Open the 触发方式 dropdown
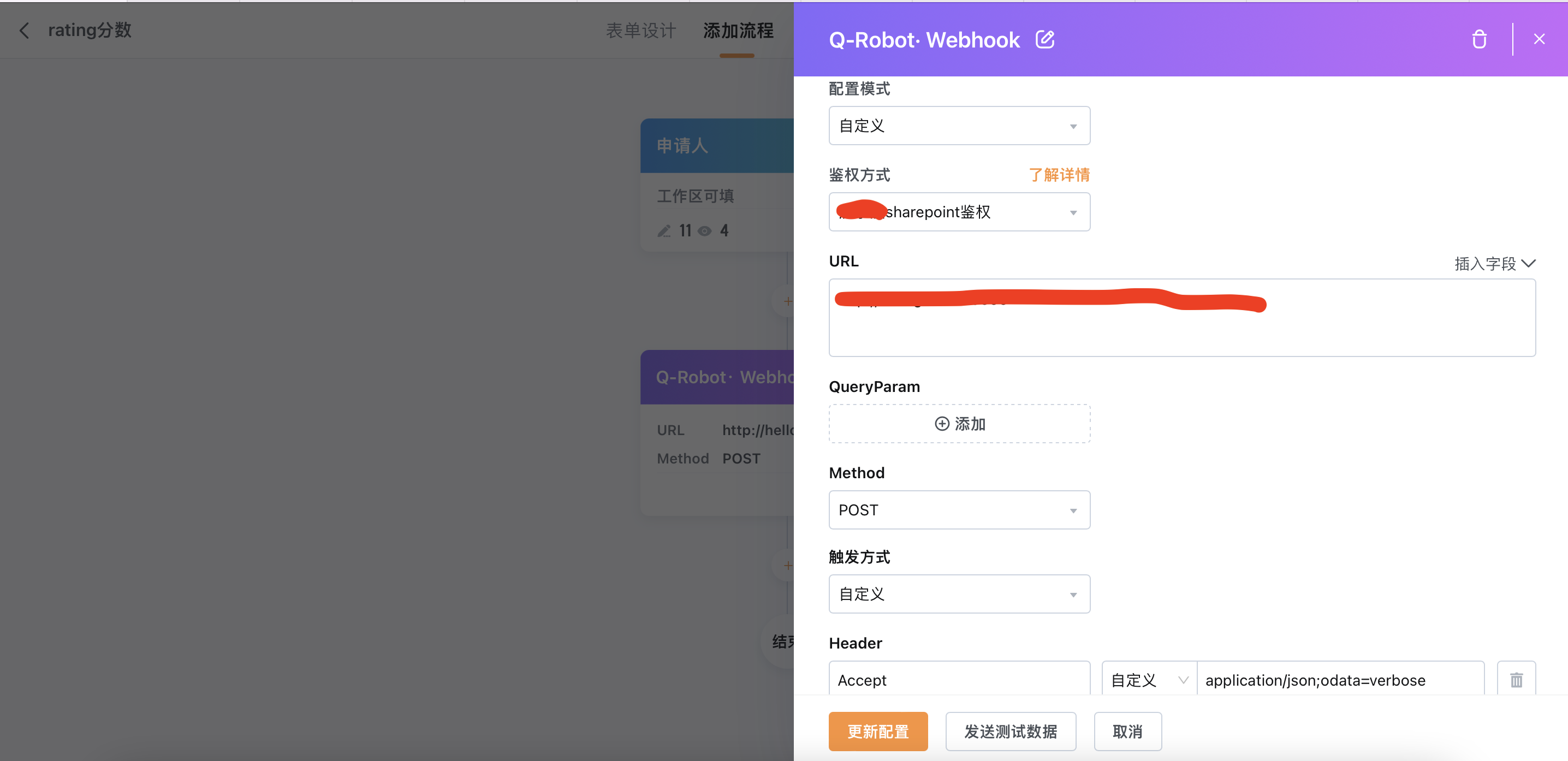The width and height of the screenshot is (1568, 761). 959,593
